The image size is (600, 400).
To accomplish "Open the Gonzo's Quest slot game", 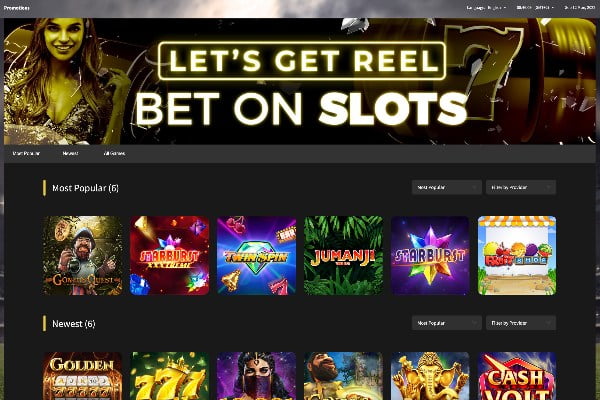I will point(83,255).
